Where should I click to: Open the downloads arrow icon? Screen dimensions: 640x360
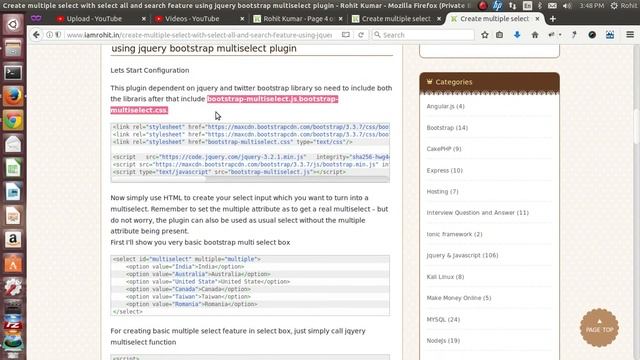(x=517, y=35)
